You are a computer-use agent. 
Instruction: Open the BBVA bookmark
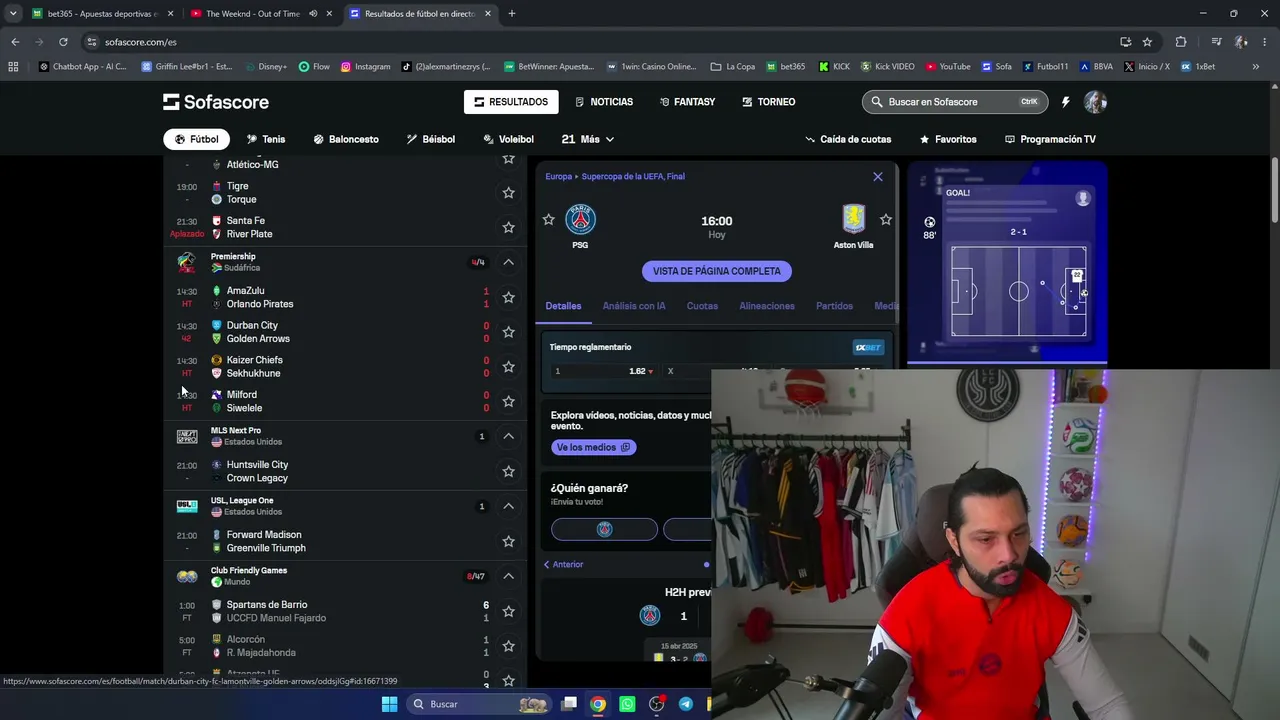tap(1095, 67)
